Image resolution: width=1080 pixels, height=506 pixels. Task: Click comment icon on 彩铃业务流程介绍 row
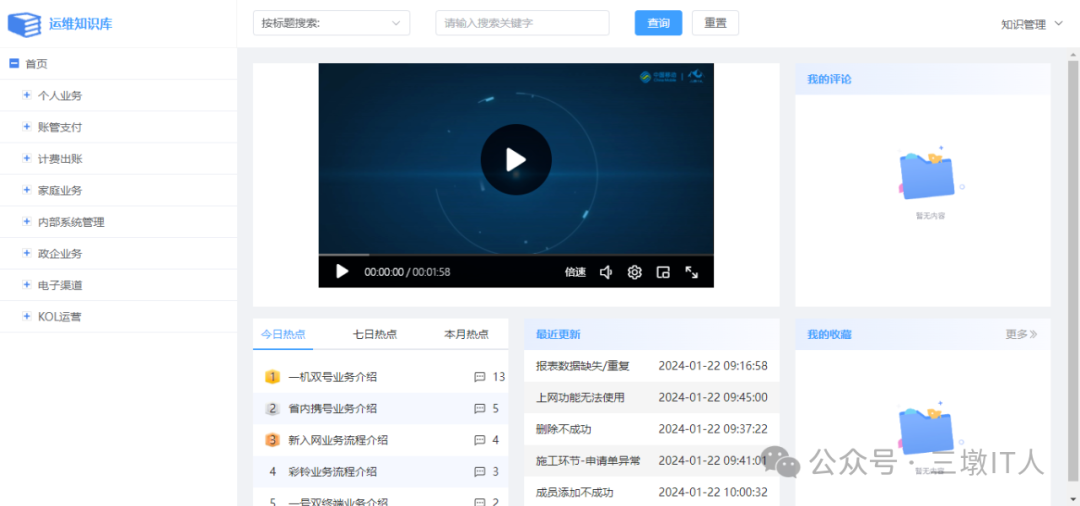click(x=480, y=472)
